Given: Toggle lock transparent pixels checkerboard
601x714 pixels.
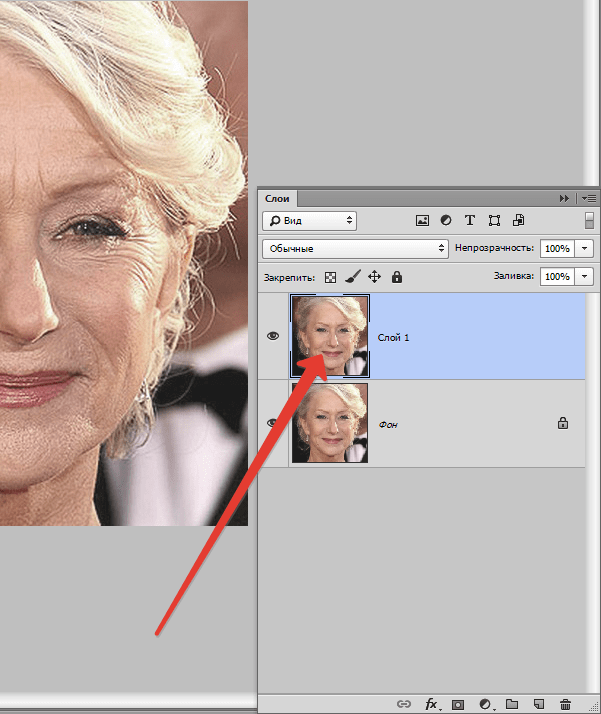Looking at the screenshot, I should point(331,277).
